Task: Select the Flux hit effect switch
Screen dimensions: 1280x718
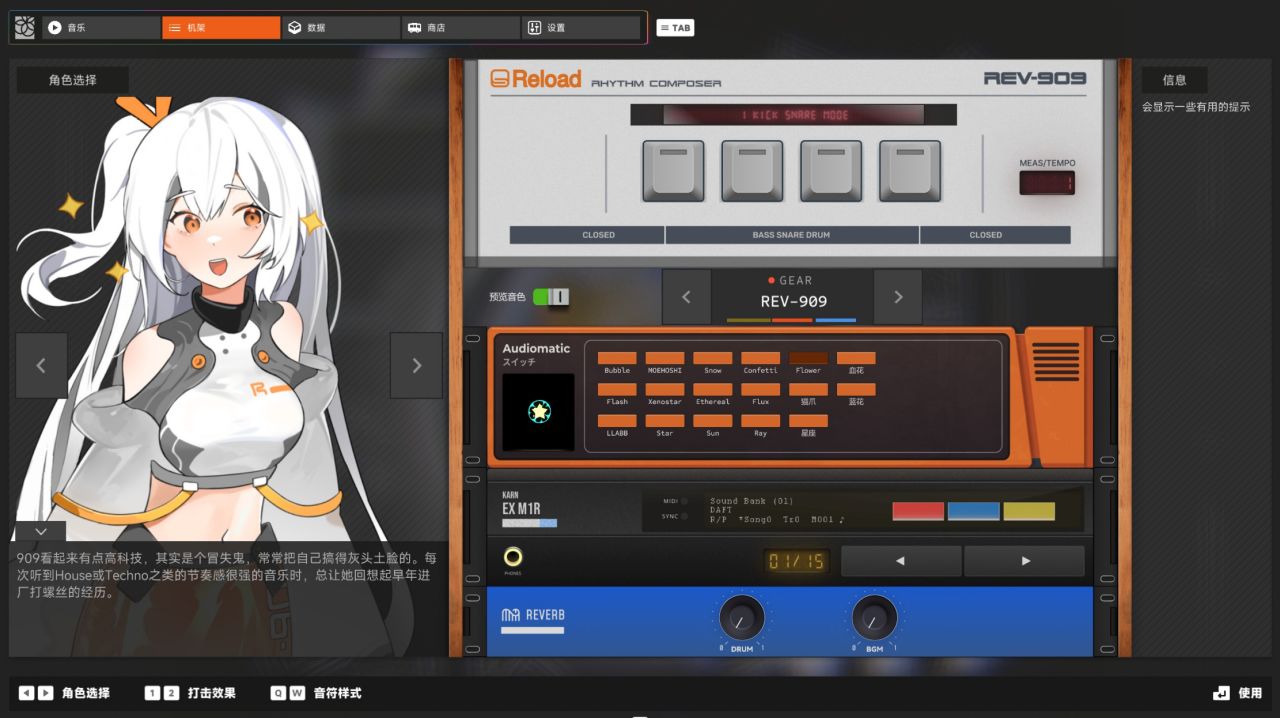Action: (x=761, y=389)
